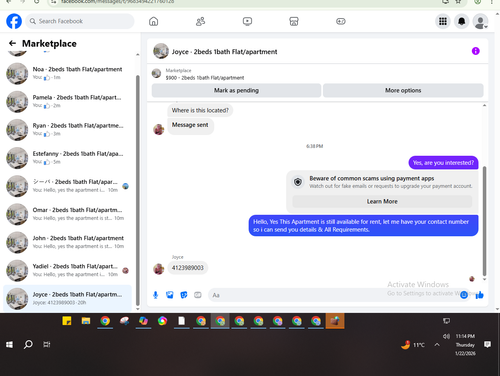
Task: Open Sticky Notes from taskbar
Action: 67,321
